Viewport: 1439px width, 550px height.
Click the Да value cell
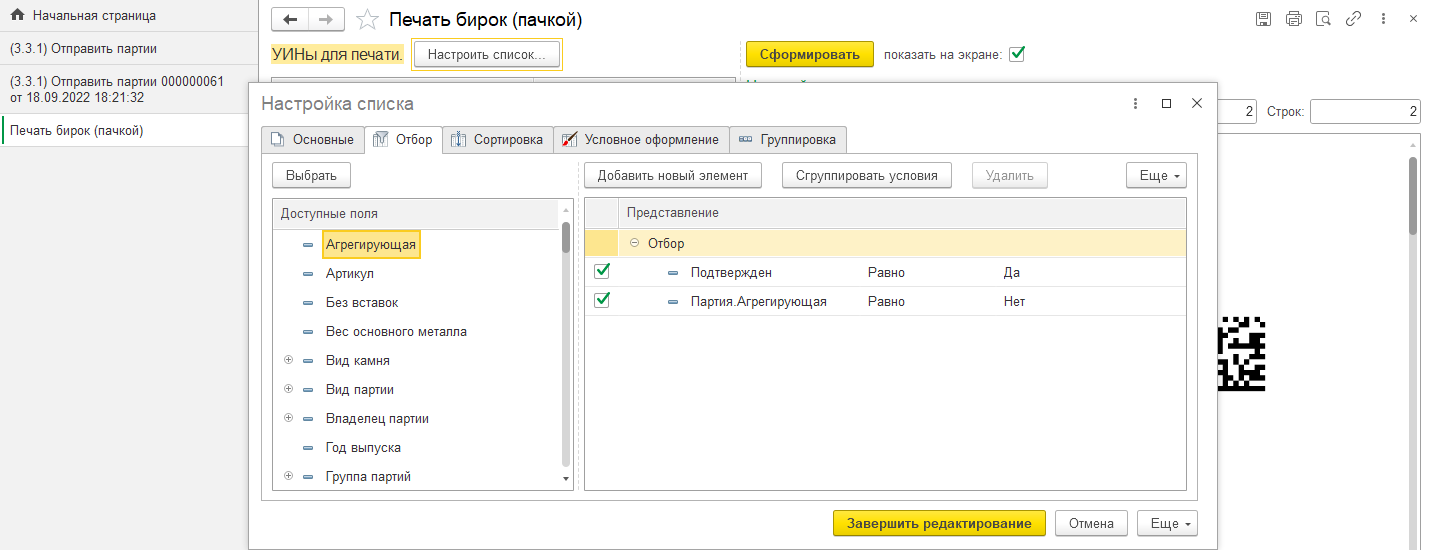point(1012,272)
